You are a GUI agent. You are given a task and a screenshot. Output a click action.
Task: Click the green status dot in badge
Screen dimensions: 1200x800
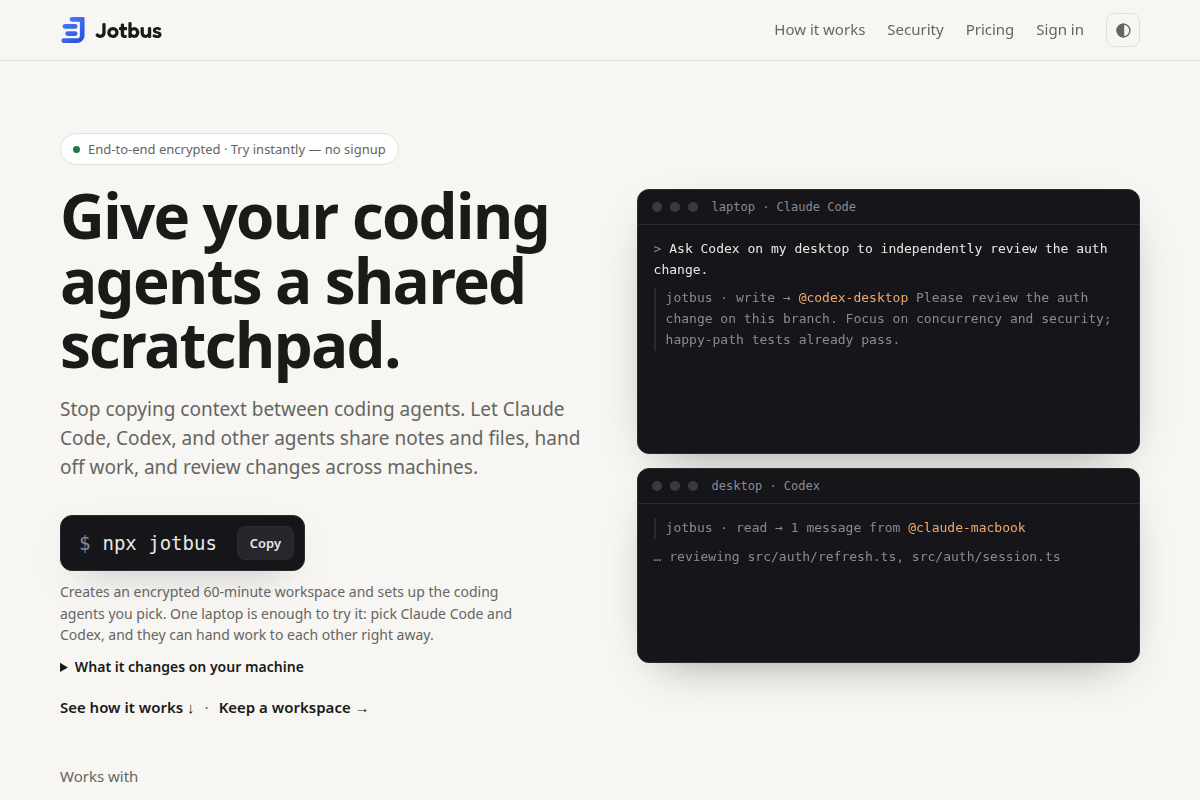point(76,149)
